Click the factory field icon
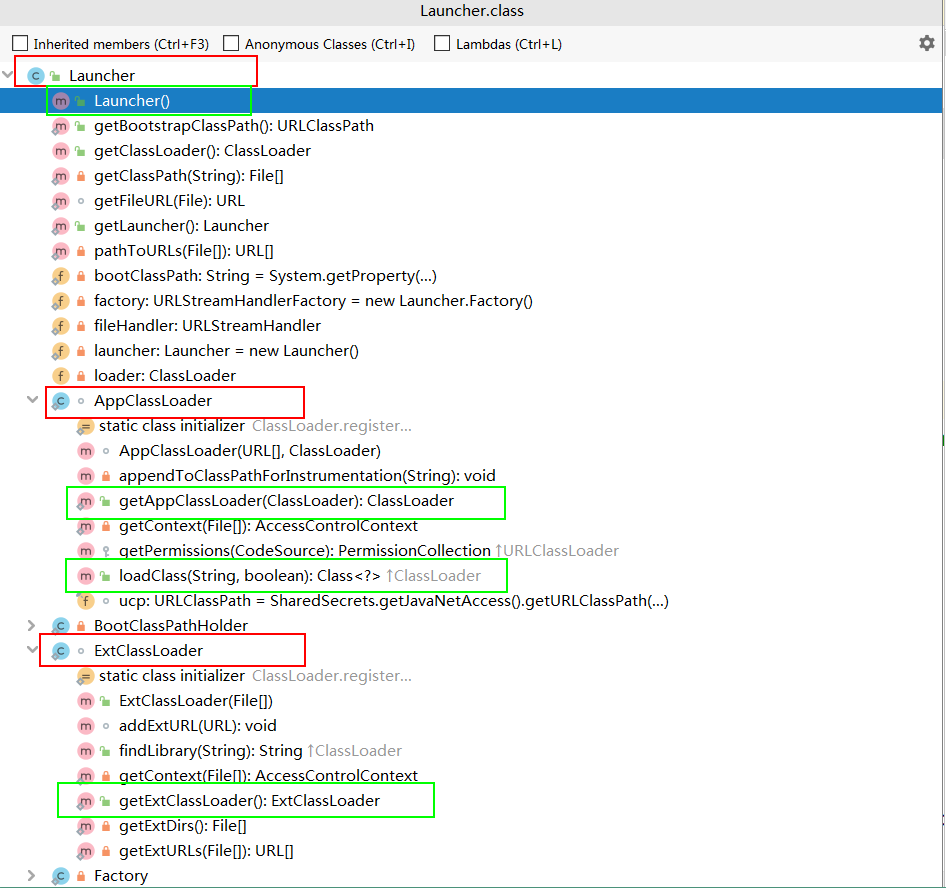This screenshot has width=946, height=889. [60, 301]
